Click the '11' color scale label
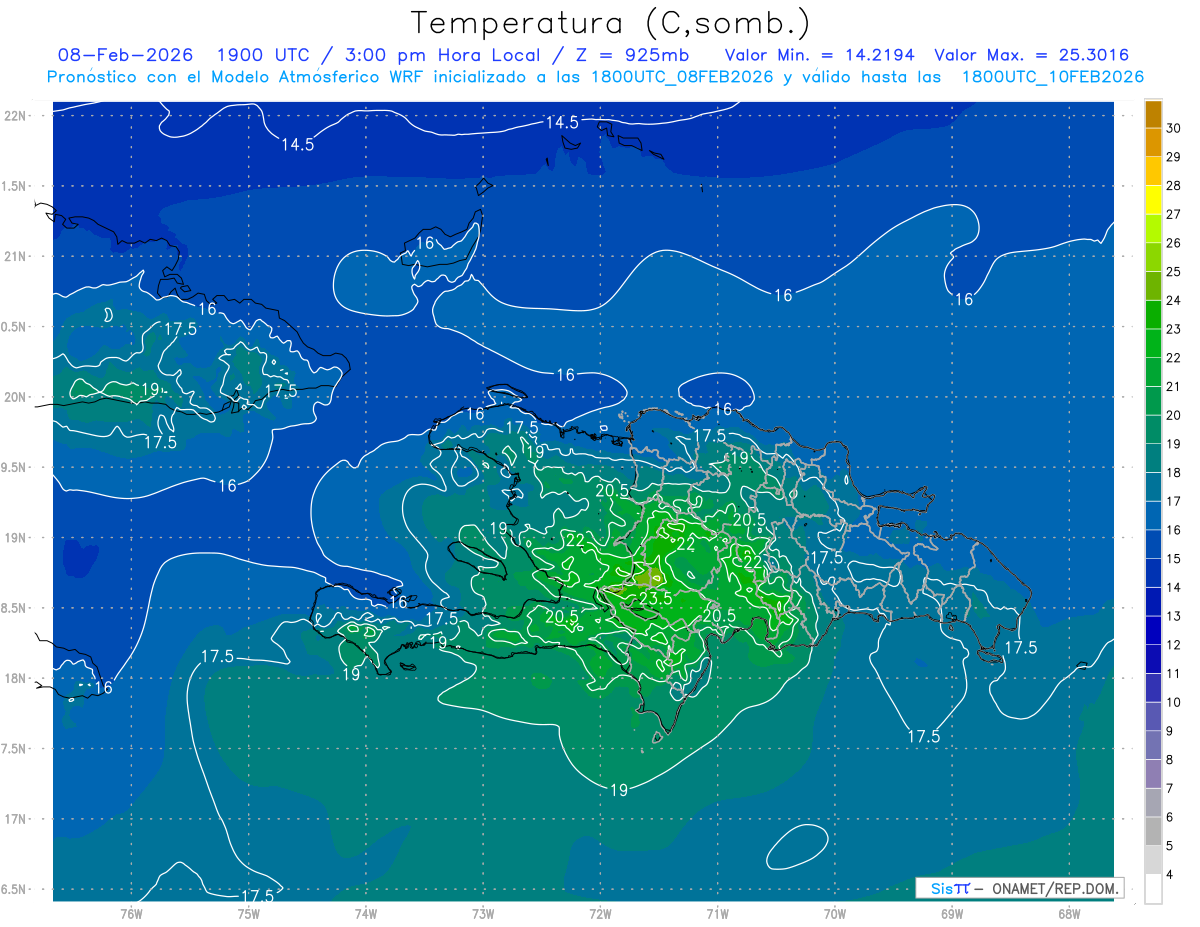Viewport: 1200px width, 927px height. pyautogui.click(x=1174, y=674)
